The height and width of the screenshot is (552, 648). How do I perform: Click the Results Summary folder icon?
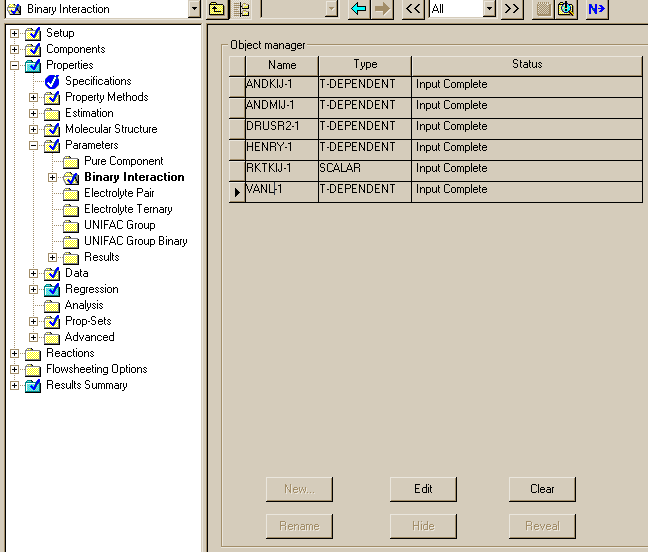click(33, 385)
